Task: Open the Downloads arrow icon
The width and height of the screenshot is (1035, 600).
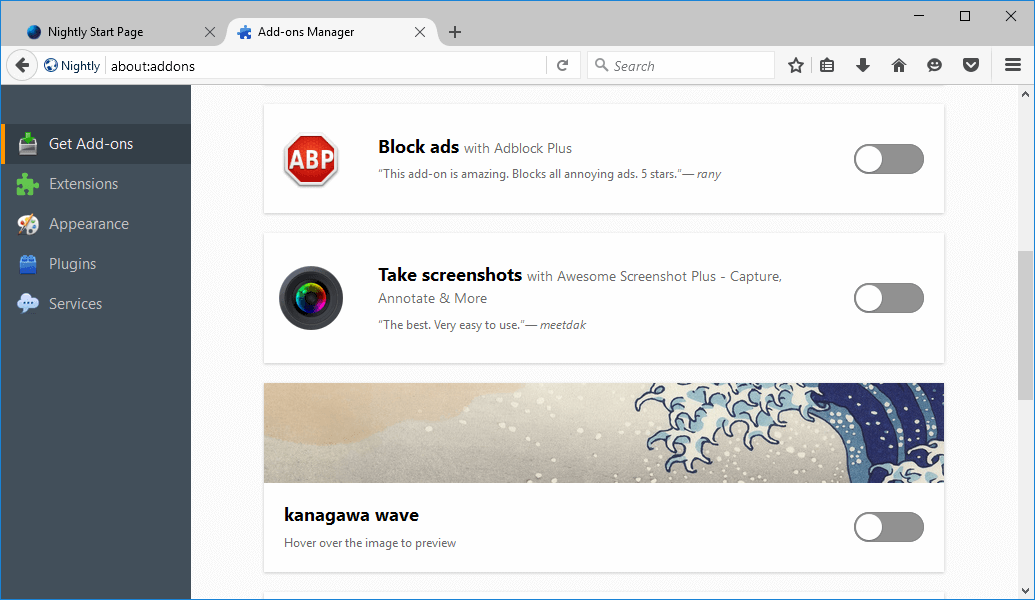Action: (863, 65)
